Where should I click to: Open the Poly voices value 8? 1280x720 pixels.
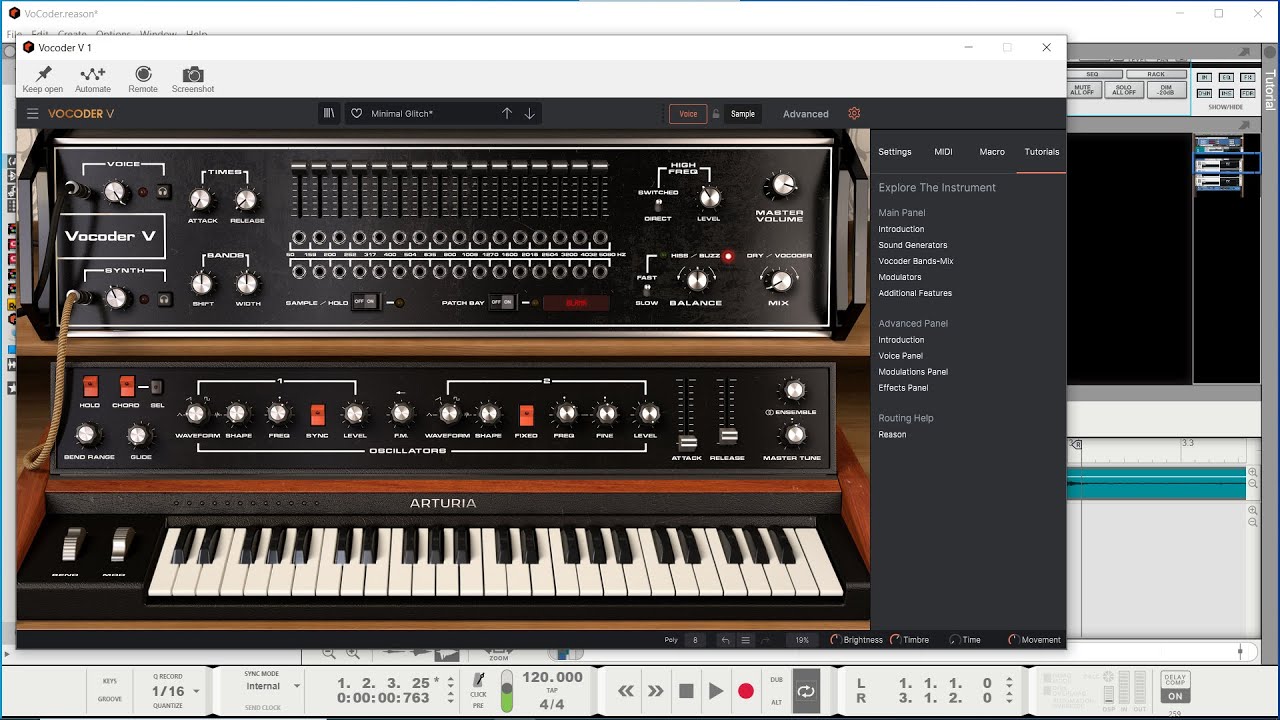[696, 640]
